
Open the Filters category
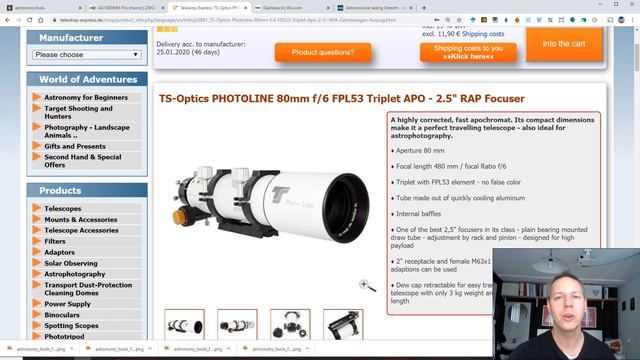55,241
